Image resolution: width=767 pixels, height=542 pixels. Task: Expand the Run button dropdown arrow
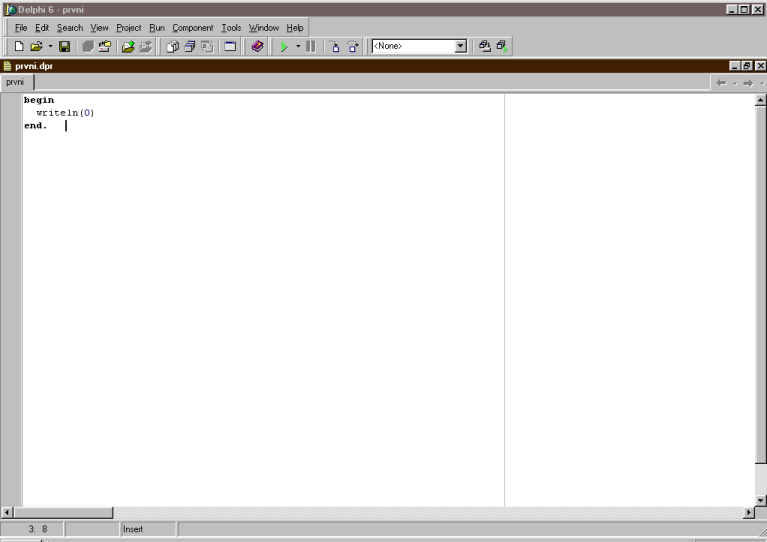tap(298, 46)
